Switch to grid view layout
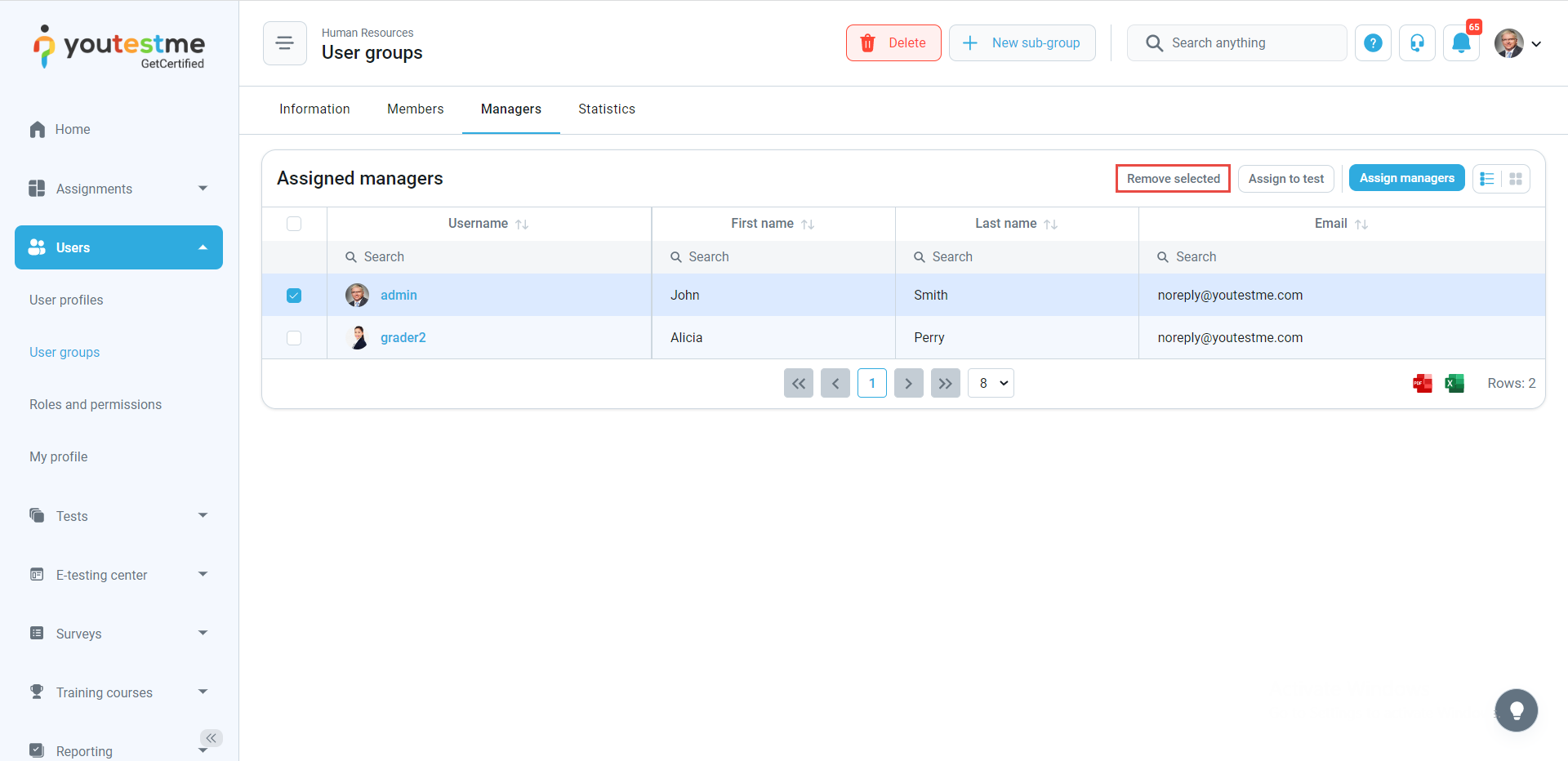Screen dimensions: 1568x761 tap(1516, 179)
